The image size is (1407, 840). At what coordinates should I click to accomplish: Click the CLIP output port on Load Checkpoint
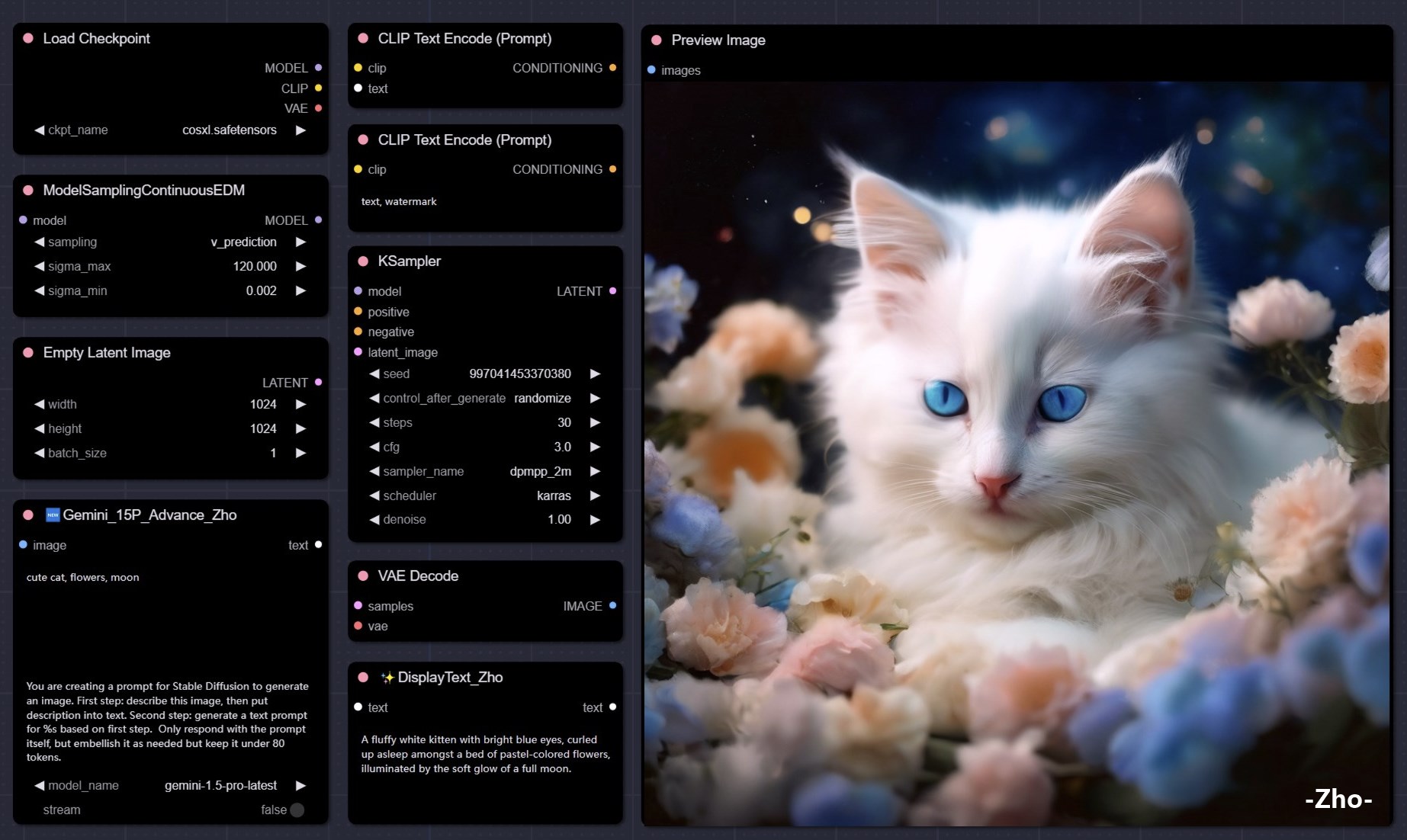coord(318,88)
